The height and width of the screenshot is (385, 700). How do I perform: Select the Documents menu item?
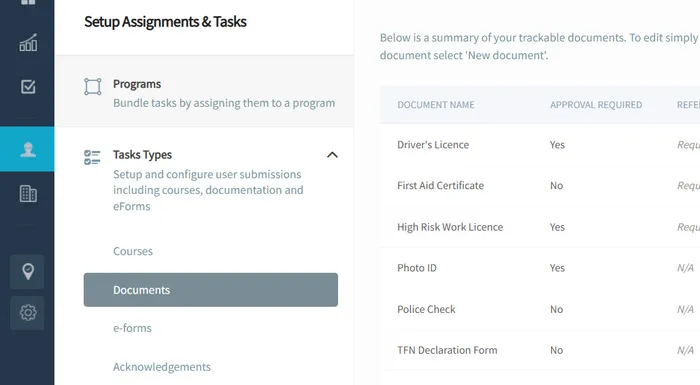coord(211,290)
